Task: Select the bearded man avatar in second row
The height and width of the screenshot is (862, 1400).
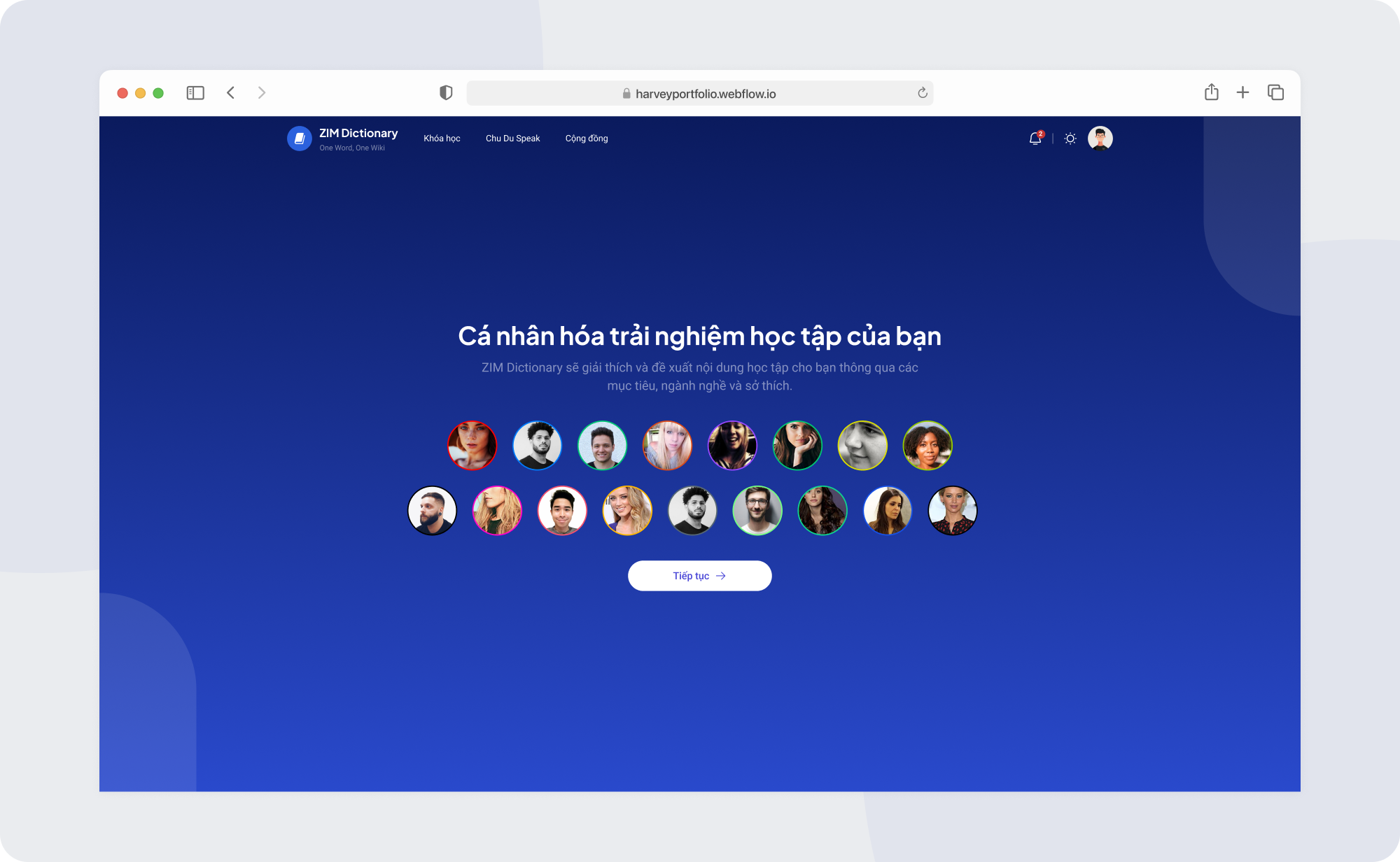Action: click(433, 511)
